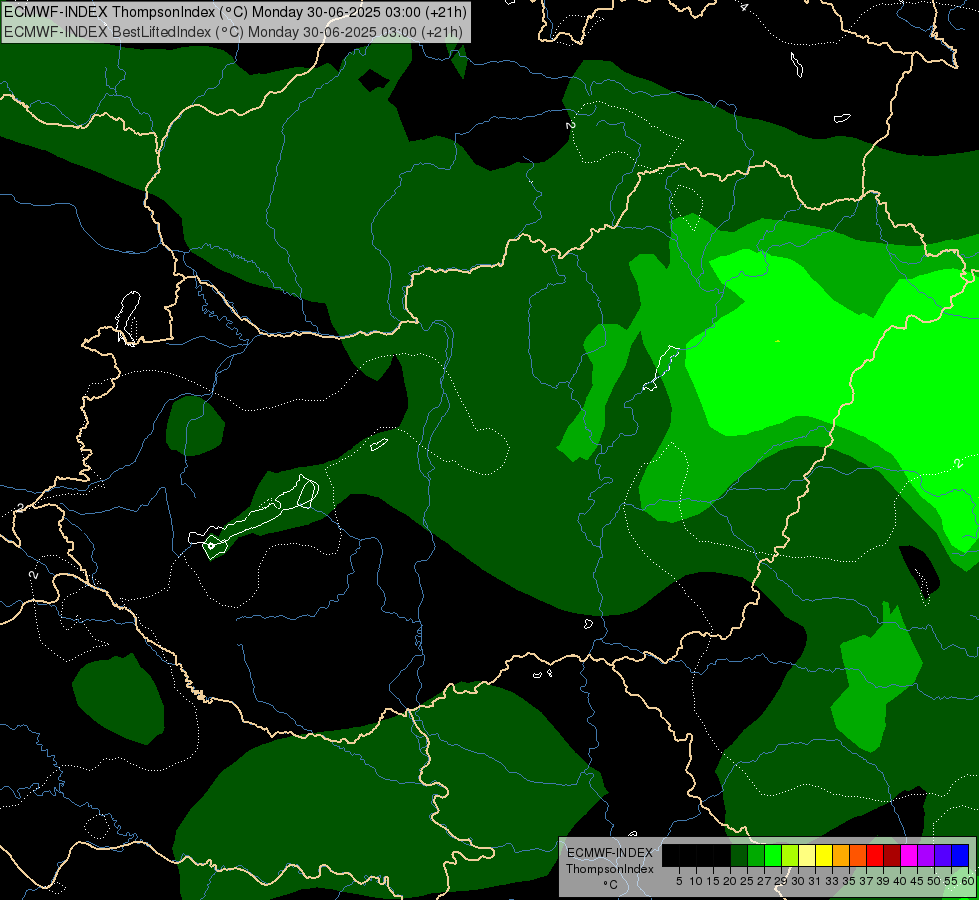The height and width of the screenshot is (900, 979).
Task: Click the legend tick label 39
Action: coord(883,881)
